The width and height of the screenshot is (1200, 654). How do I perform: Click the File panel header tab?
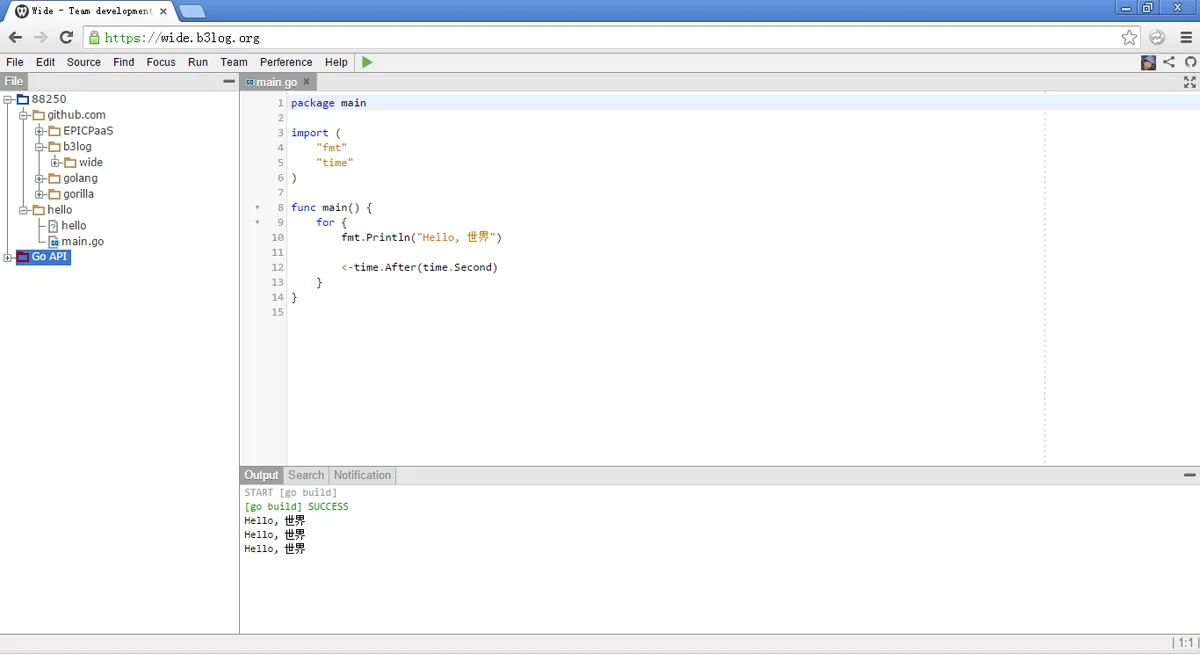(14, 81)
